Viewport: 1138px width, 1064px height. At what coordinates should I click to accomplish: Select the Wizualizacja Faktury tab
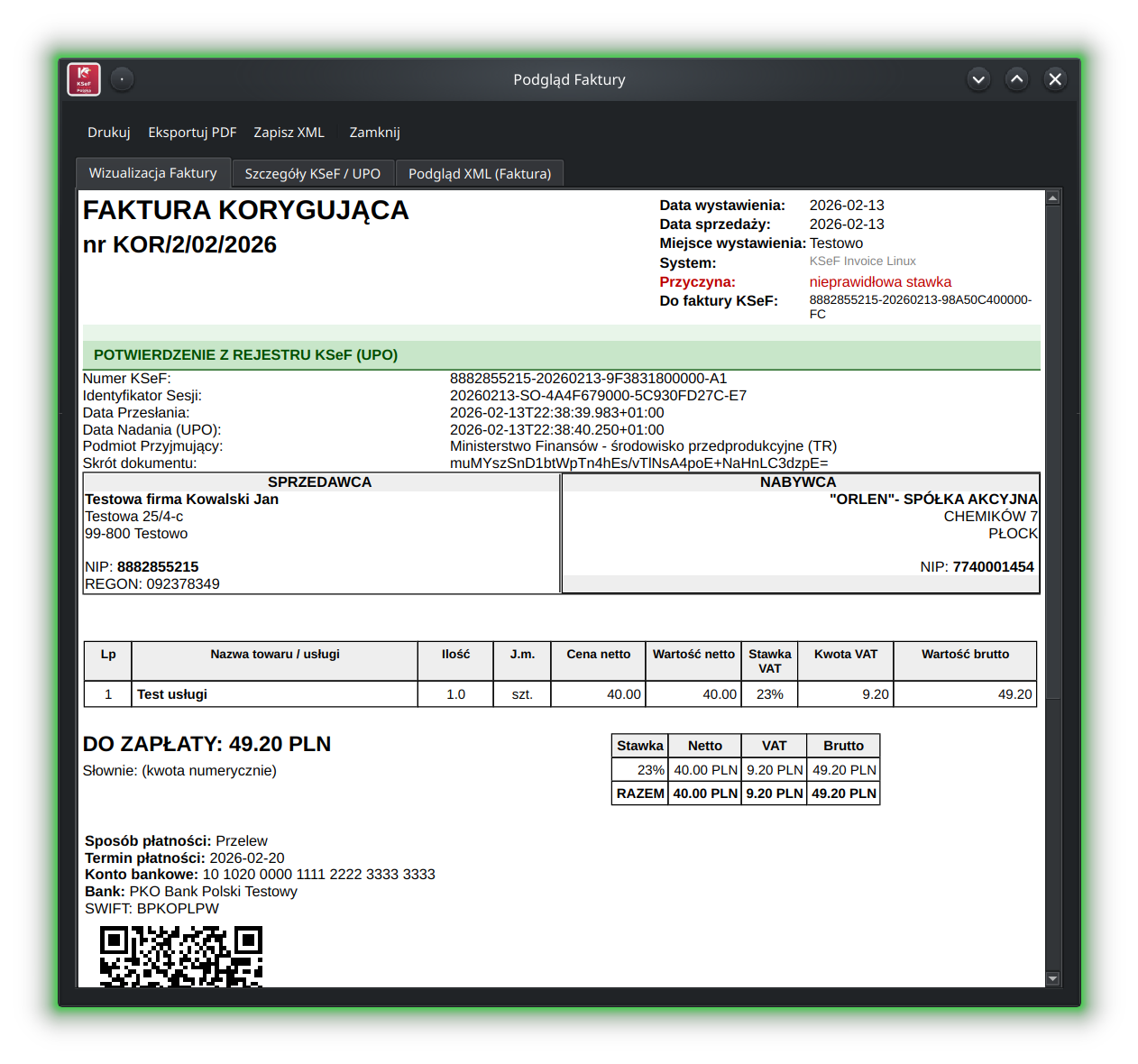pyautogui.click(x=152, y=172)
